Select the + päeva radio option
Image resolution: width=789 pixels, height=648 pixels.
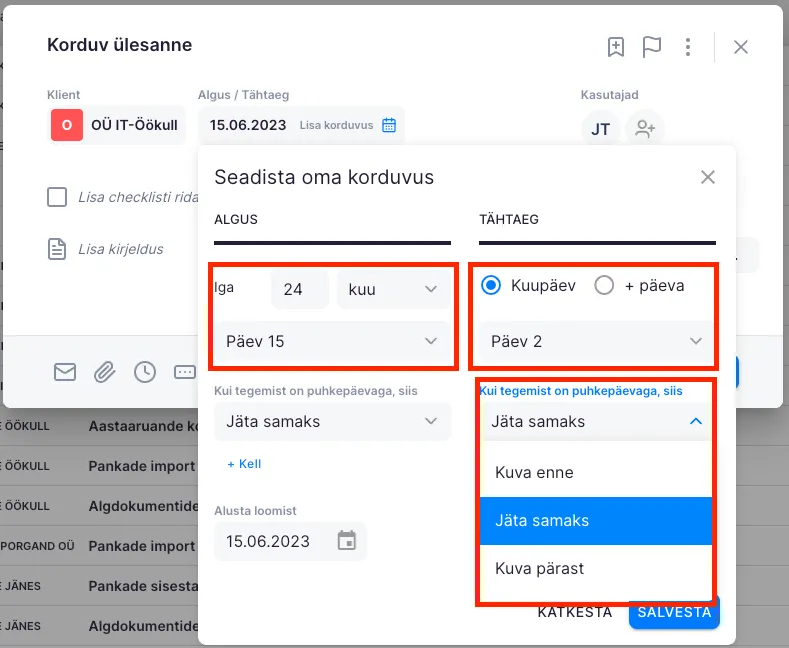[x=604, y=286]
